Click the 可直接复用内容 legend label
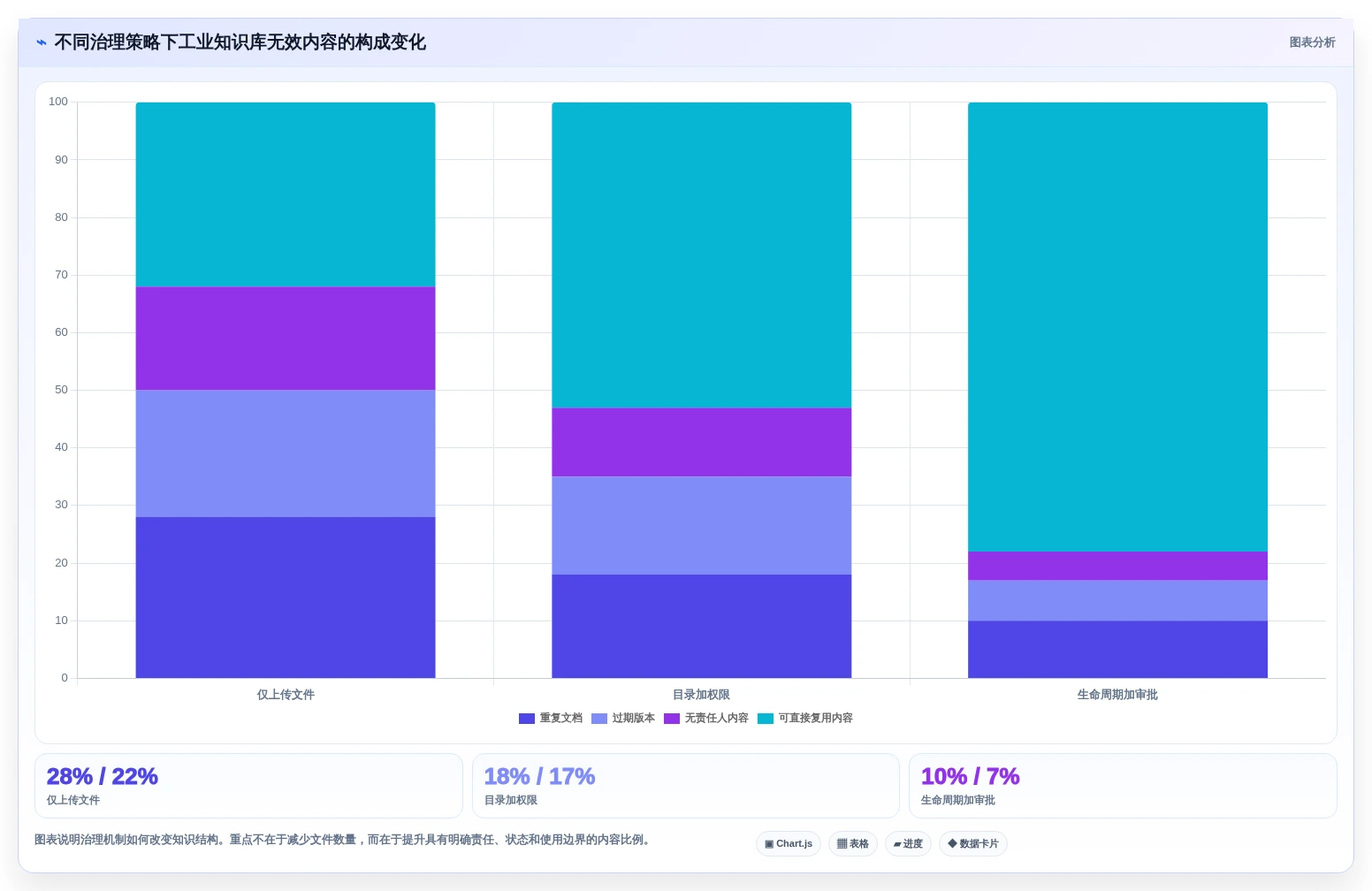This screenshot has height=891, width=1372. 816,719
